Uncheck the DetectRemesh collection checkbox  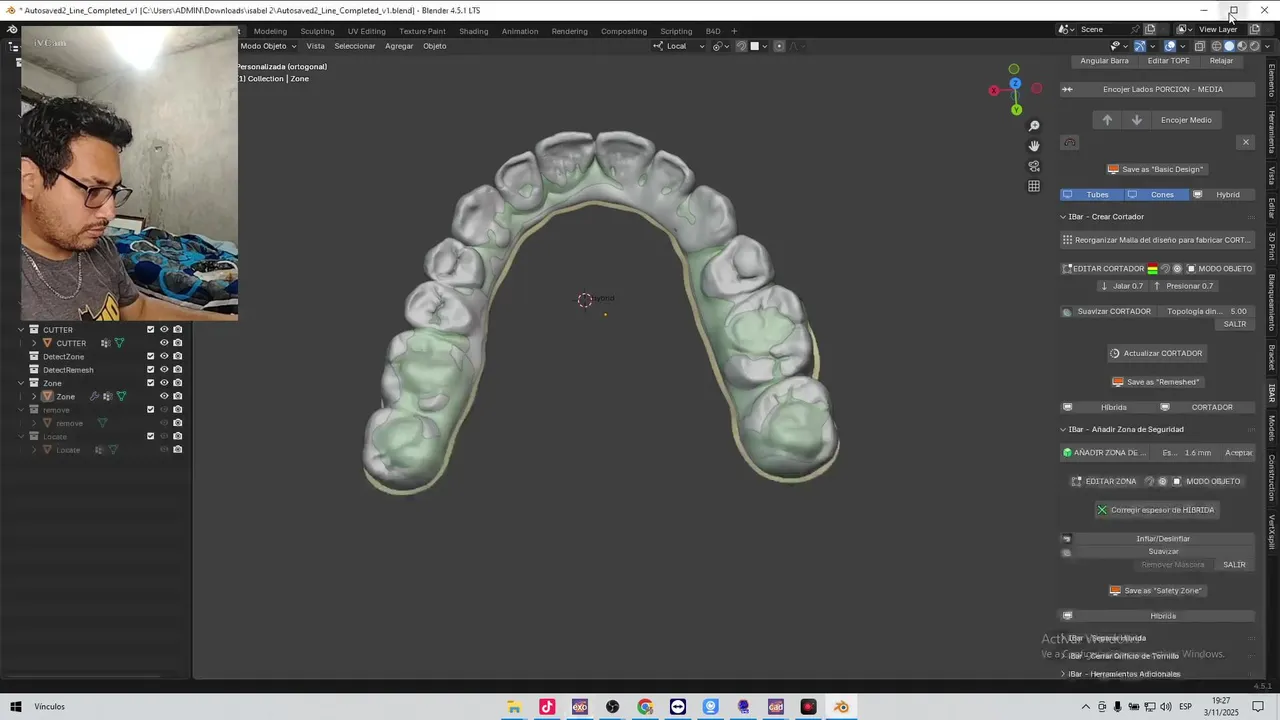pos(151,370)
